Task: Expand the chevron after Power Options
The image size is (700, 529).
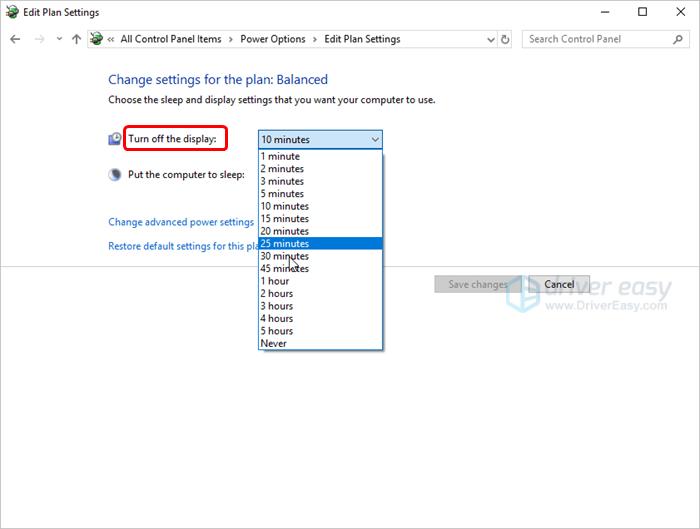Action: point(315,39)
